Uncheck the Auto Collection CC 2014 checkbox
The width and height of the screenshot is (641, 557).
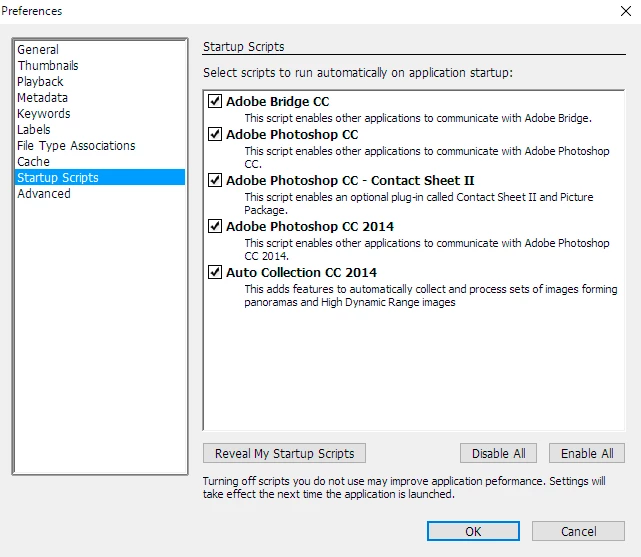(215, 272)
